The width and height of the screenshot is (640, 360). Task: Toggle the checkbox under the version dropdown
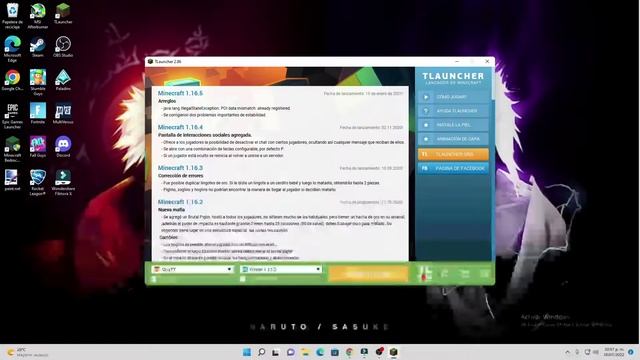(x=243, y=279)
